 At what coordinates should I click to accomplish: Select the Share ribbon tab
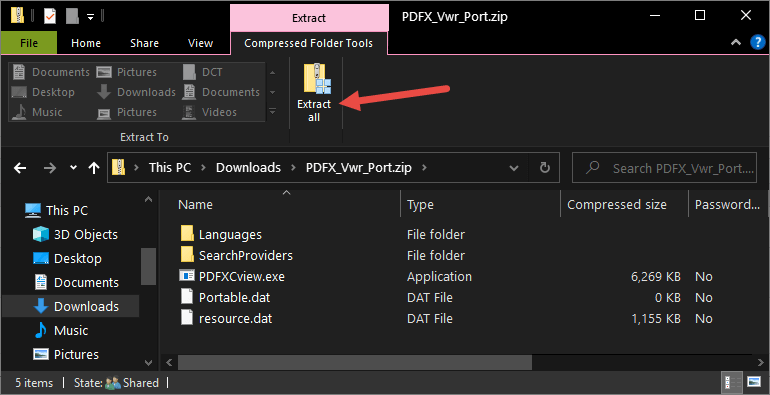[144, 43]
